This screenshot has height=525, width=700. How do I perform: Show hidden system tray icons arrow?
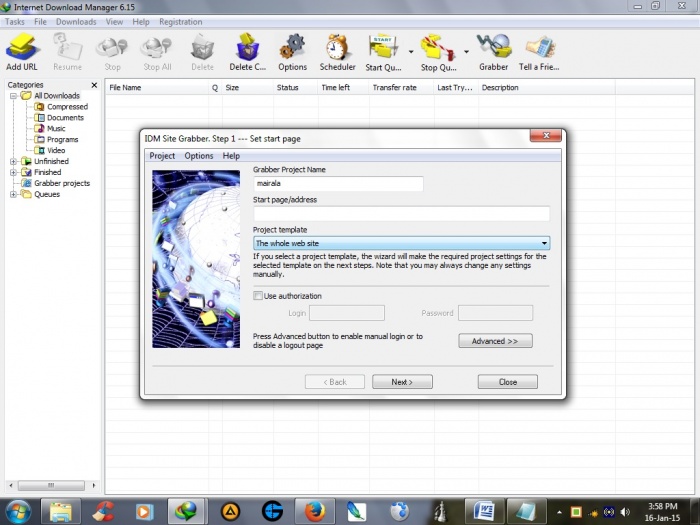(x=559, y=512)
